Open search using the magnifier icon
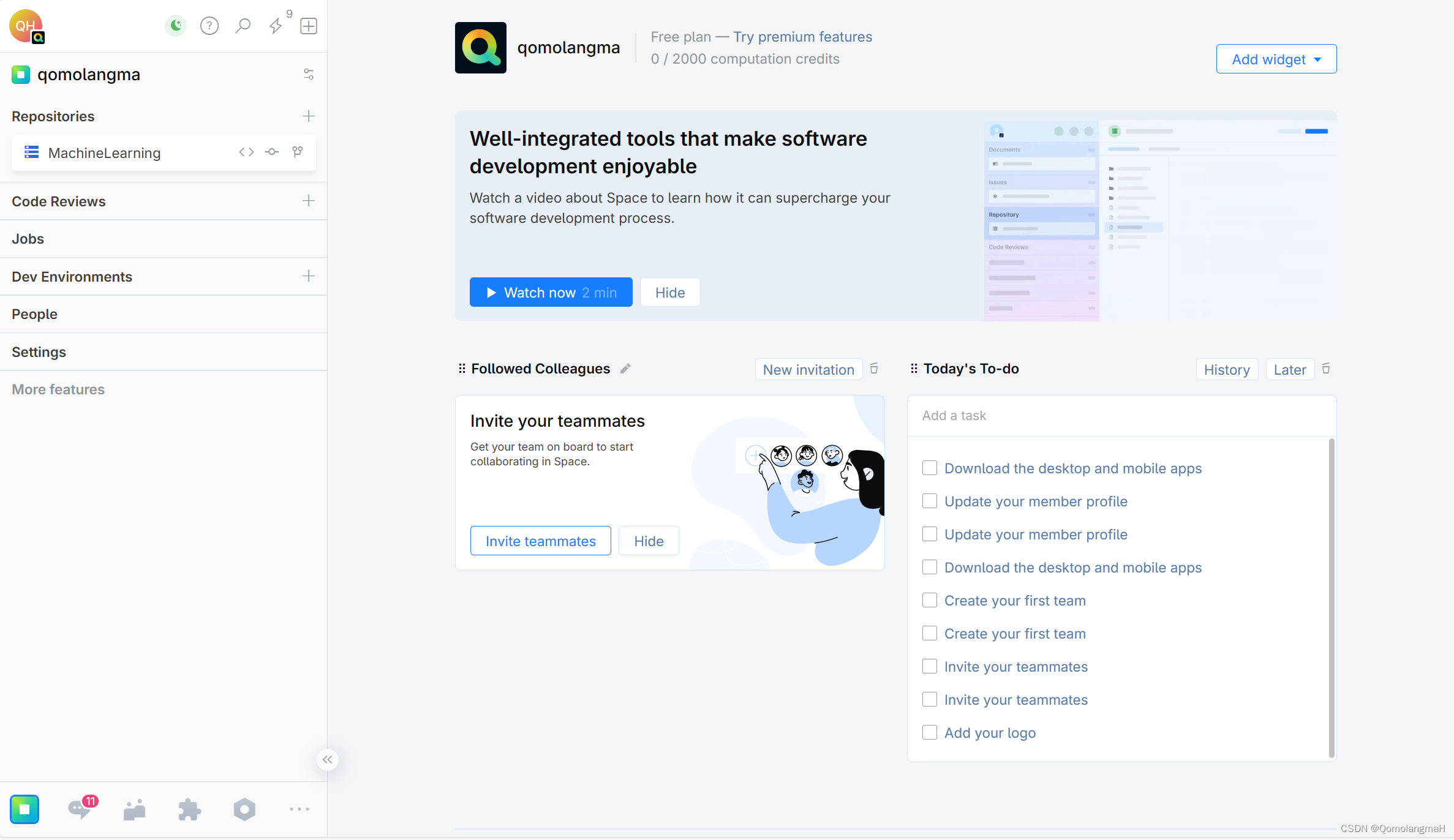 click(x=243, y=26)
